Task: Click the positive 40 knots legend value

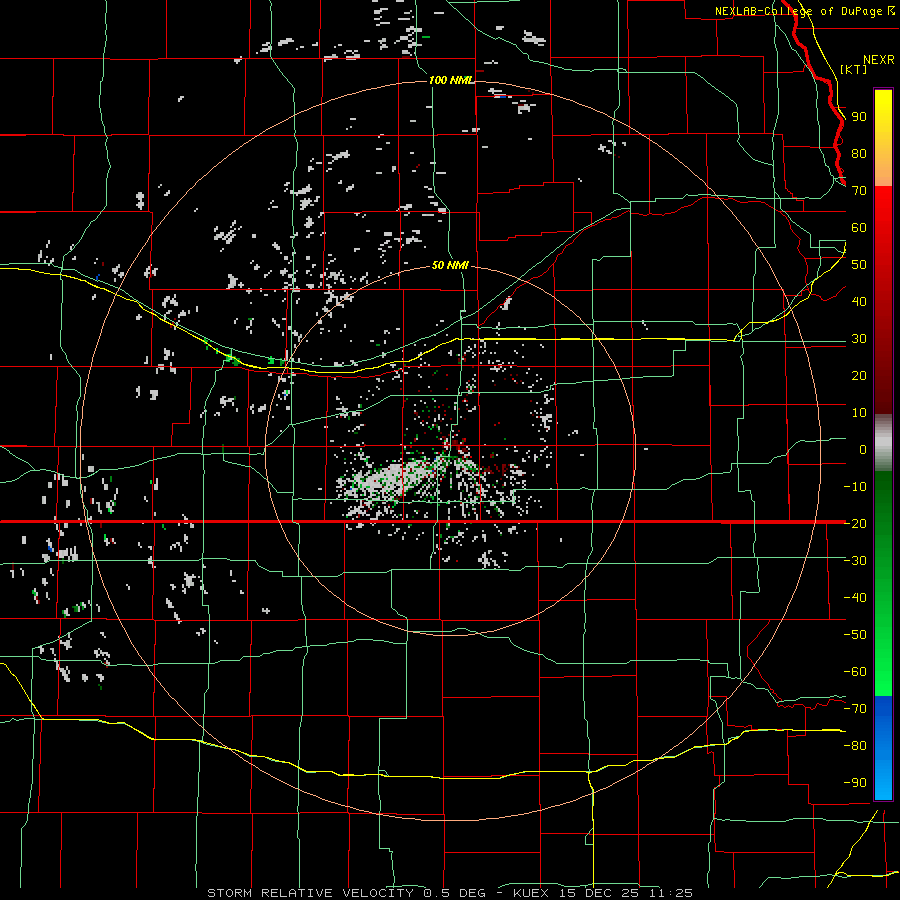Action: 859,302
